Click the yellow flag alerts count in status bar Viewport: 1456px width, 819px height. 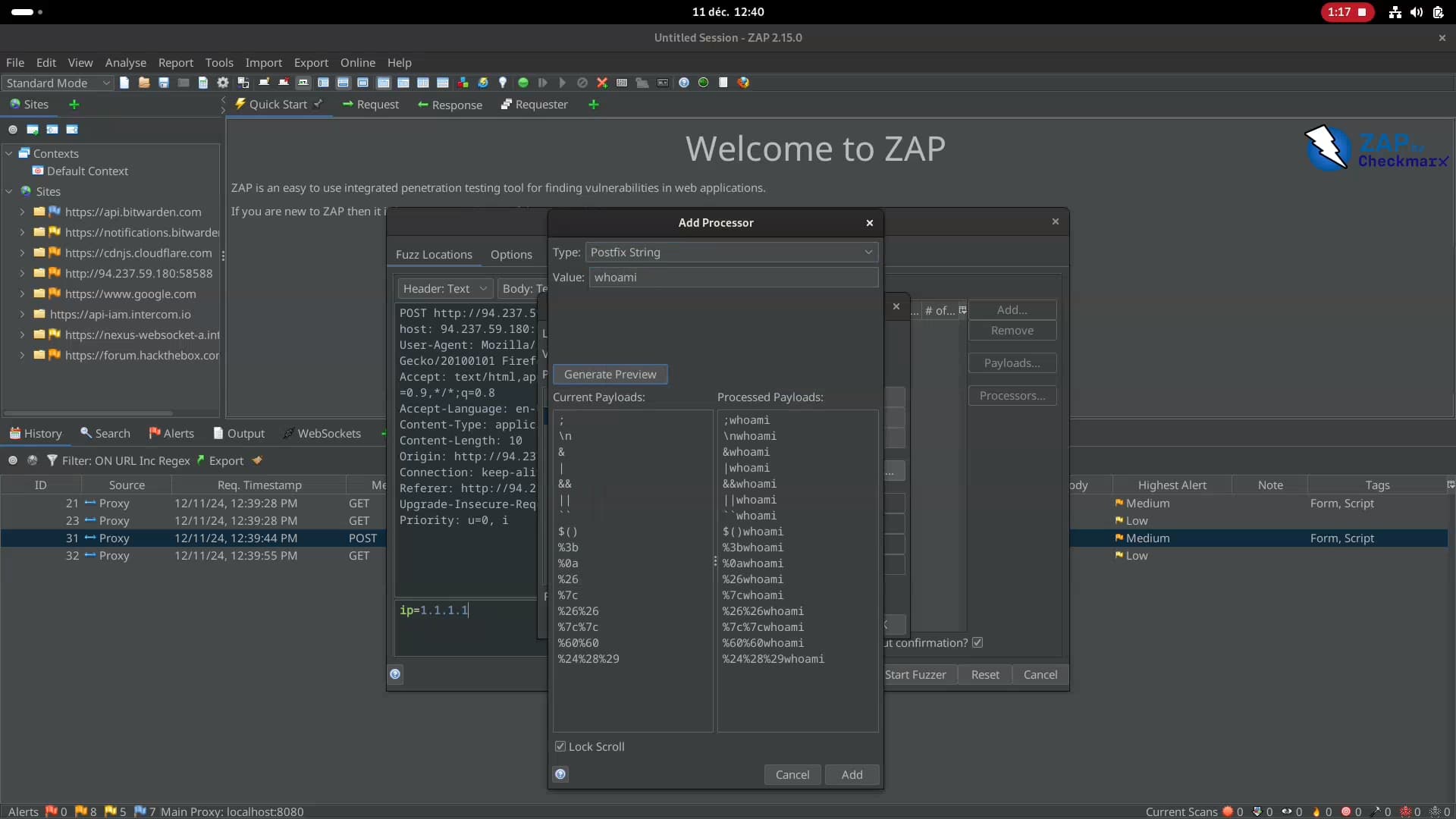pyautogui.click(x=115, y=811)
